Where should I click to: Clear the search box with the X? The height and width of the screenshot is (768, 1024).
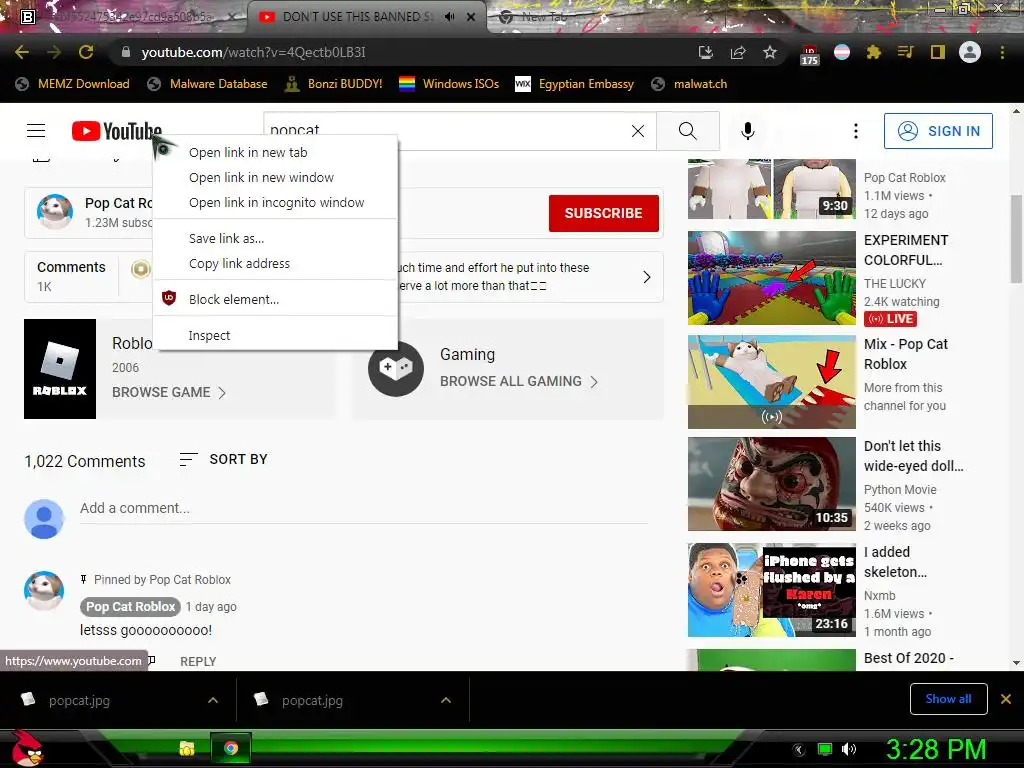638,131
